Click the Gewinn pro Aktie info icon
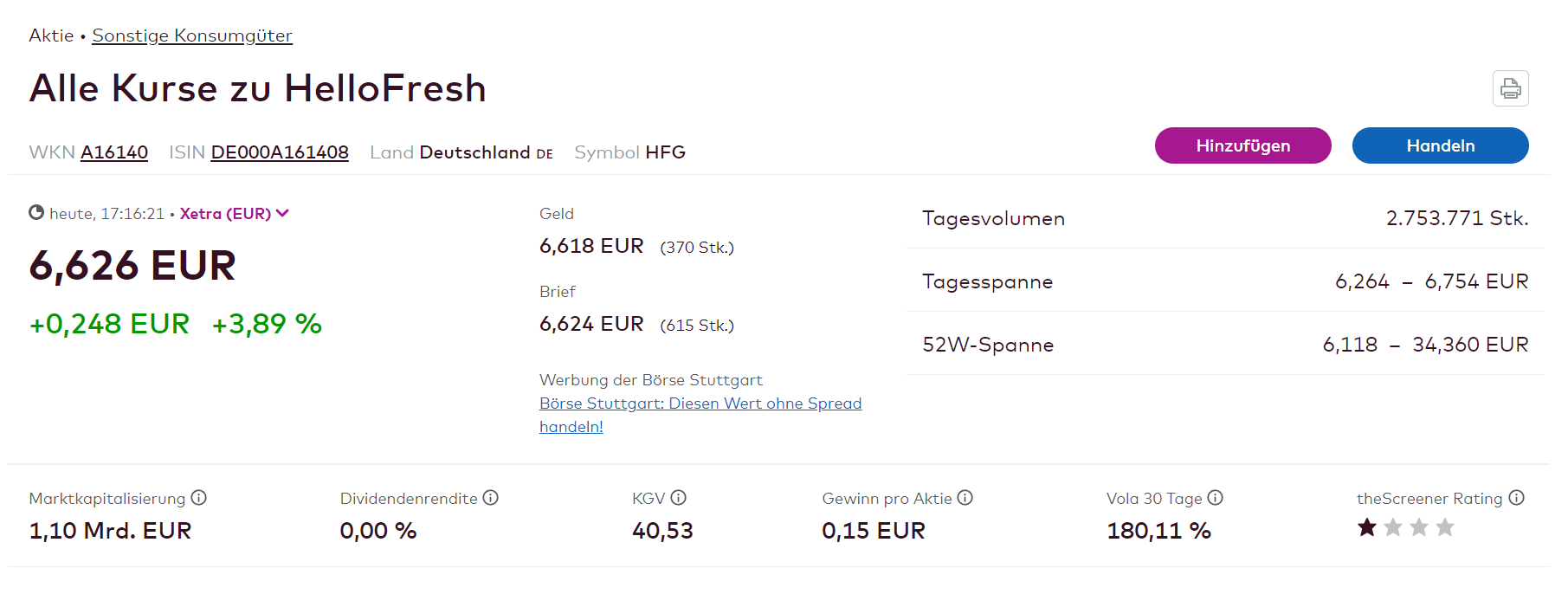Viewport: 1568px width, 607px height. 965,498
